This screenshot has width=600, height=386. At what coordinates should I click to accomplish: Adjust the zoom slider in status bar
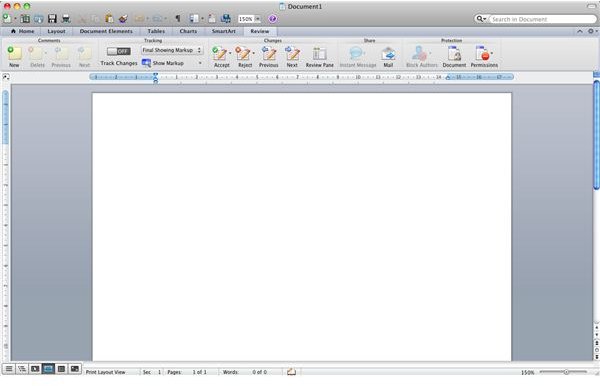point(566,372)
